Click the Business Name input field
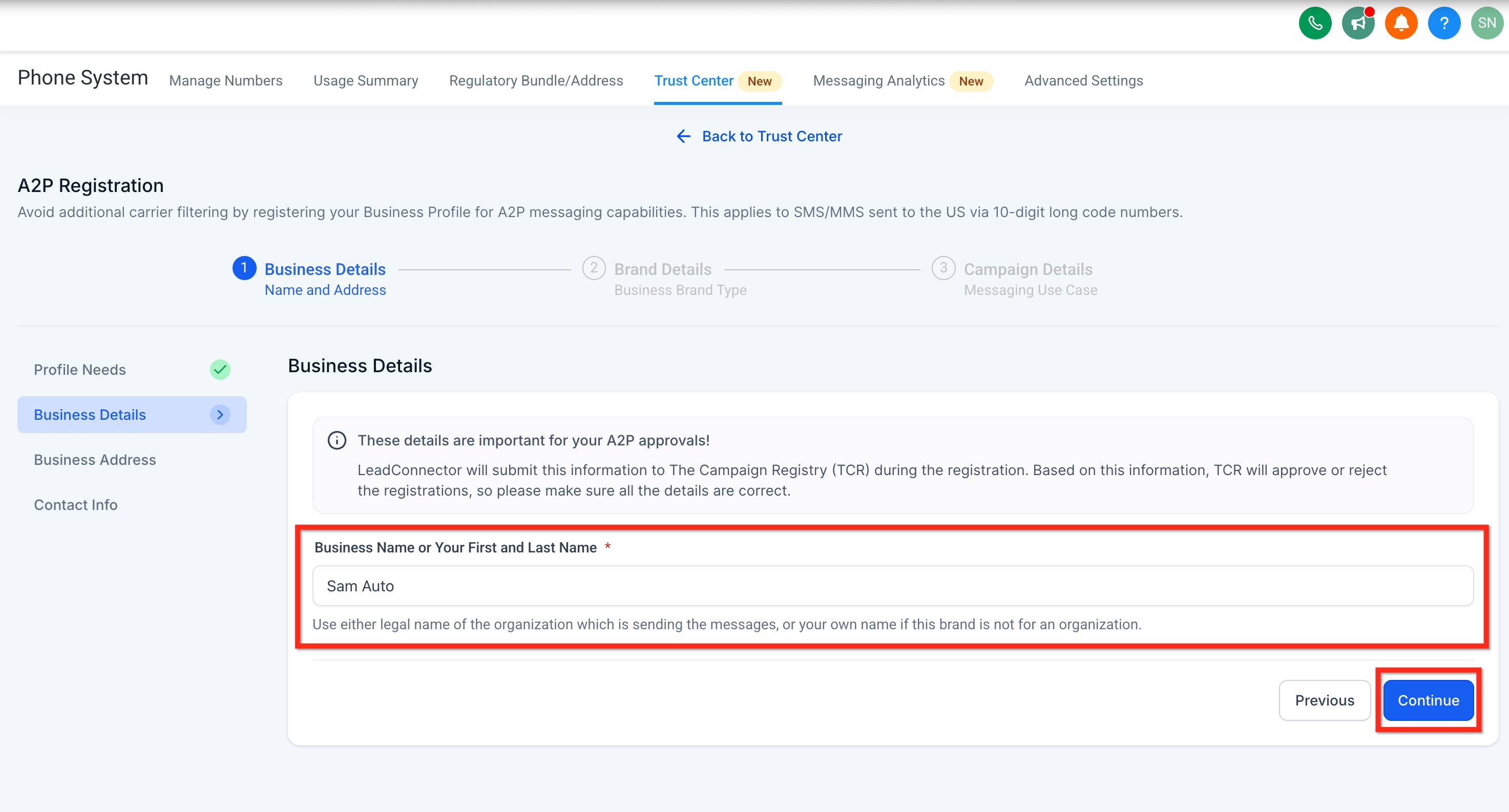The height and width of the screenshot is (812, 1509). [892, 585]
